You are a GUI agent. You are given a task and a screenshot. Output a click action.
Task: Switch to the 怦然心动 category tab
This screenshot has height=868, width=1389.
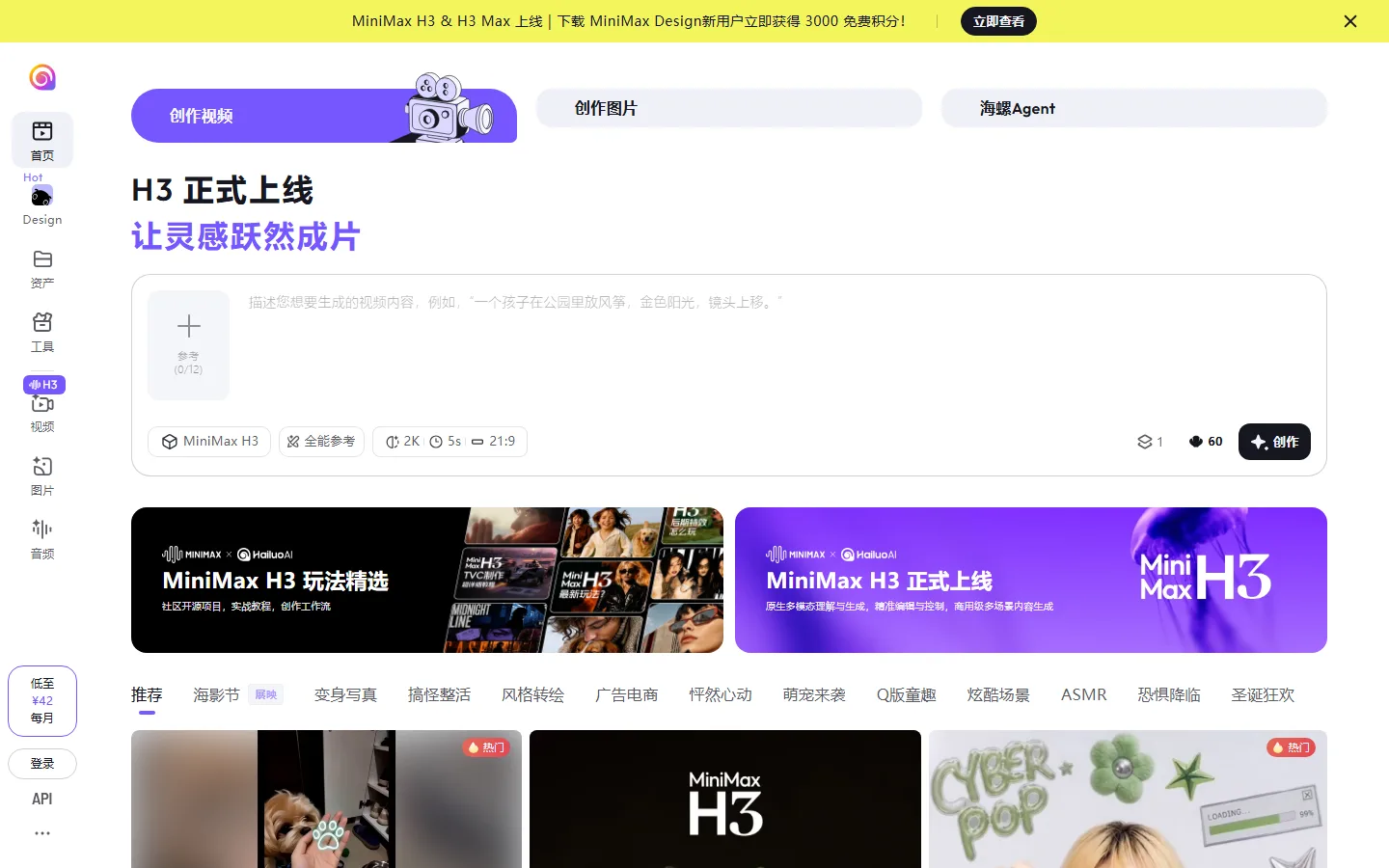point(721,694)
